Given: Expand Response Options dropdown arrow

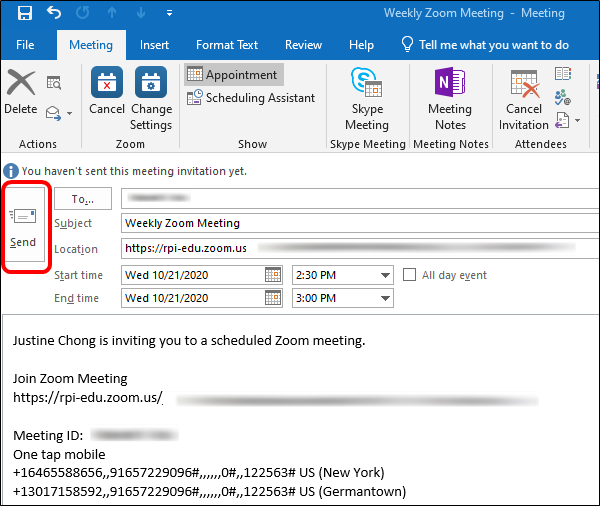Looking at the screenshot, I should 577,121.
